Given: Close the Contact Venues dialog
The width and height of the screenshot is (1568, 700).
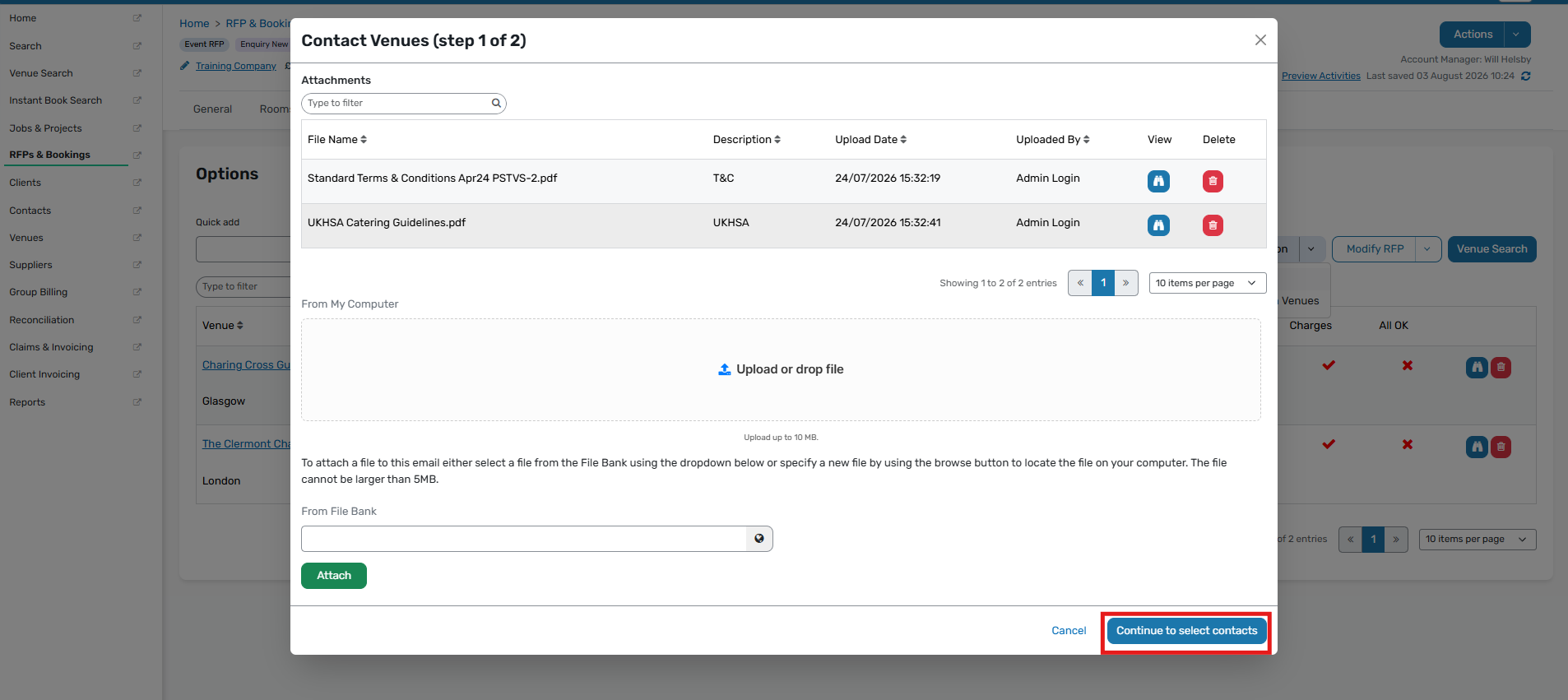Looking at the screenshot, I should [x=1260, y=40].
